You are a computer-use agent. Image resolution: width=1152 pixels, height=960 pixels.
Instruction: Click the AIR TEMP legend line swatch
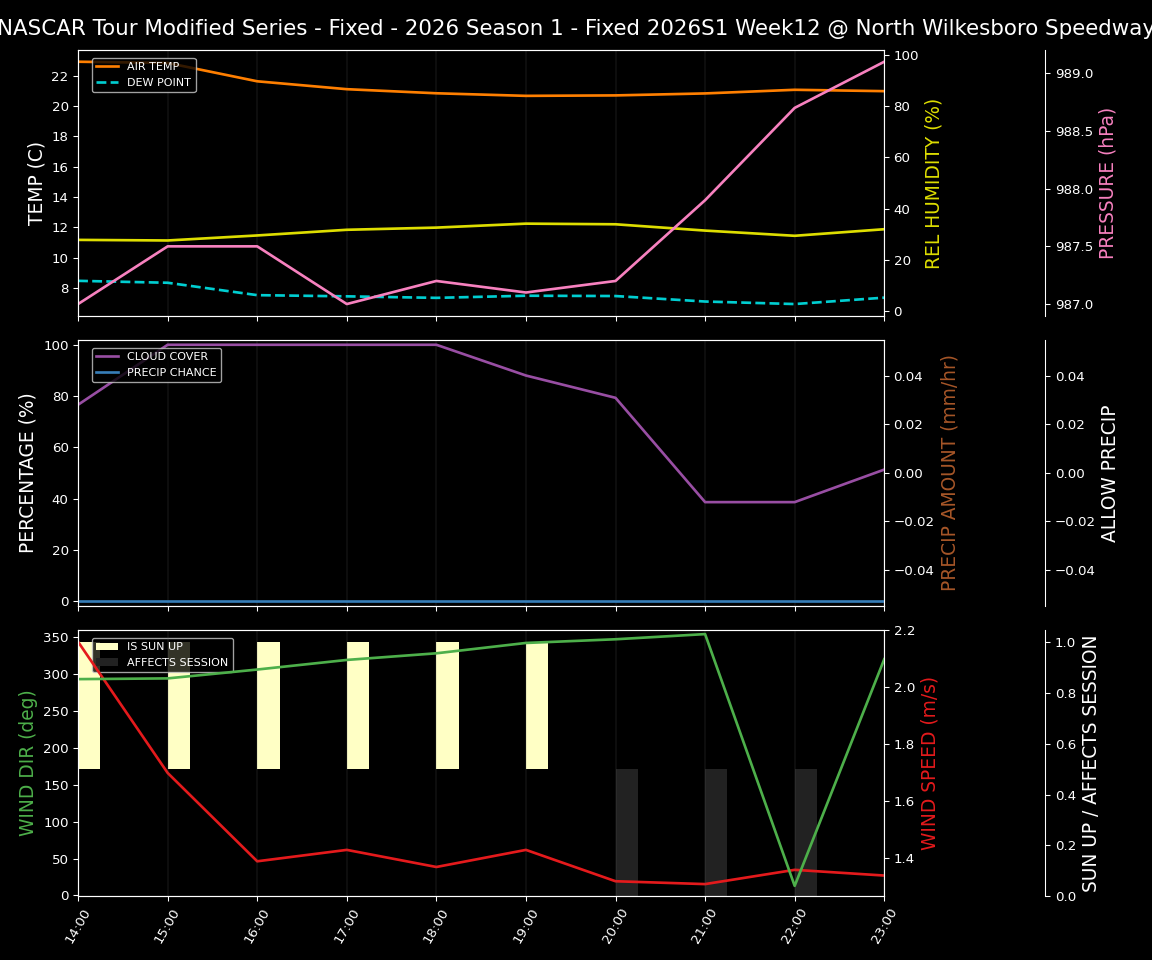coord(108,66)
